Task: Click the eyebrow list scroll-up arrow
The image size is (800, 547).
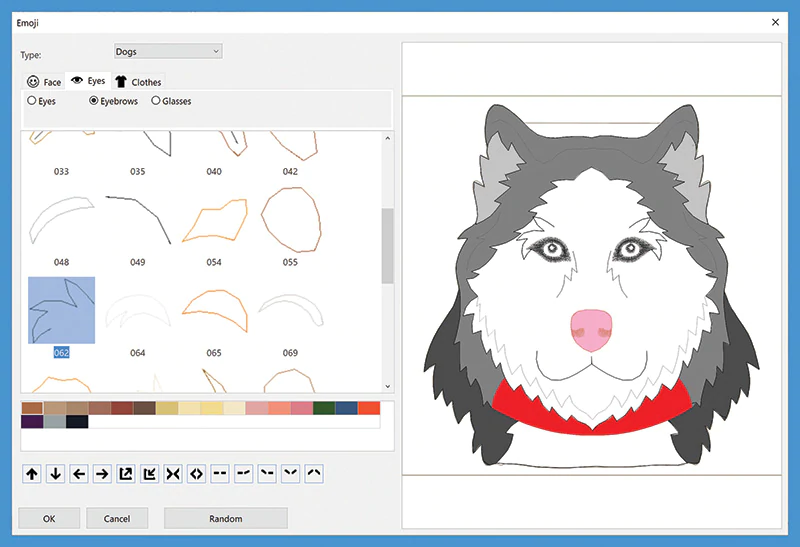Action: [x=388, y=138]
